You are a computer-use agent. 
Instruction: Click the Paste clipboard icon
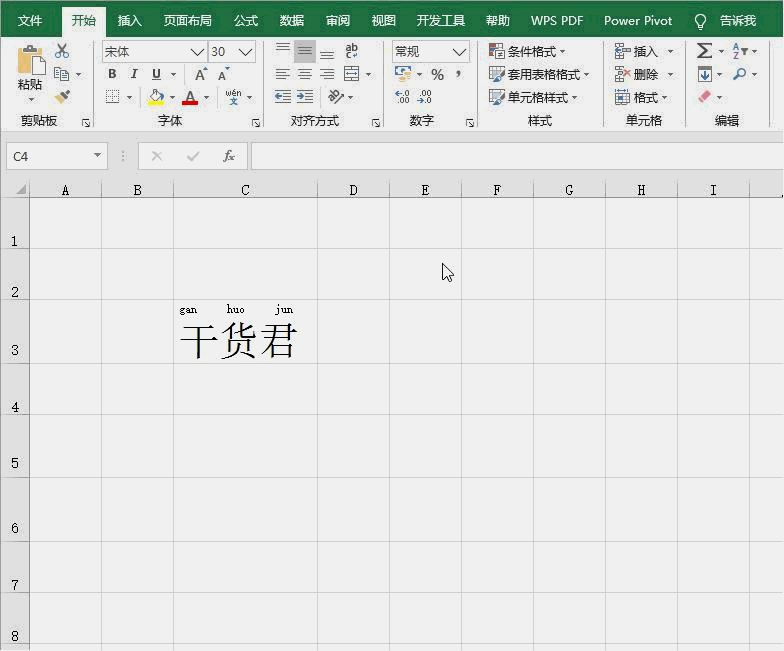tap(30, 61)
